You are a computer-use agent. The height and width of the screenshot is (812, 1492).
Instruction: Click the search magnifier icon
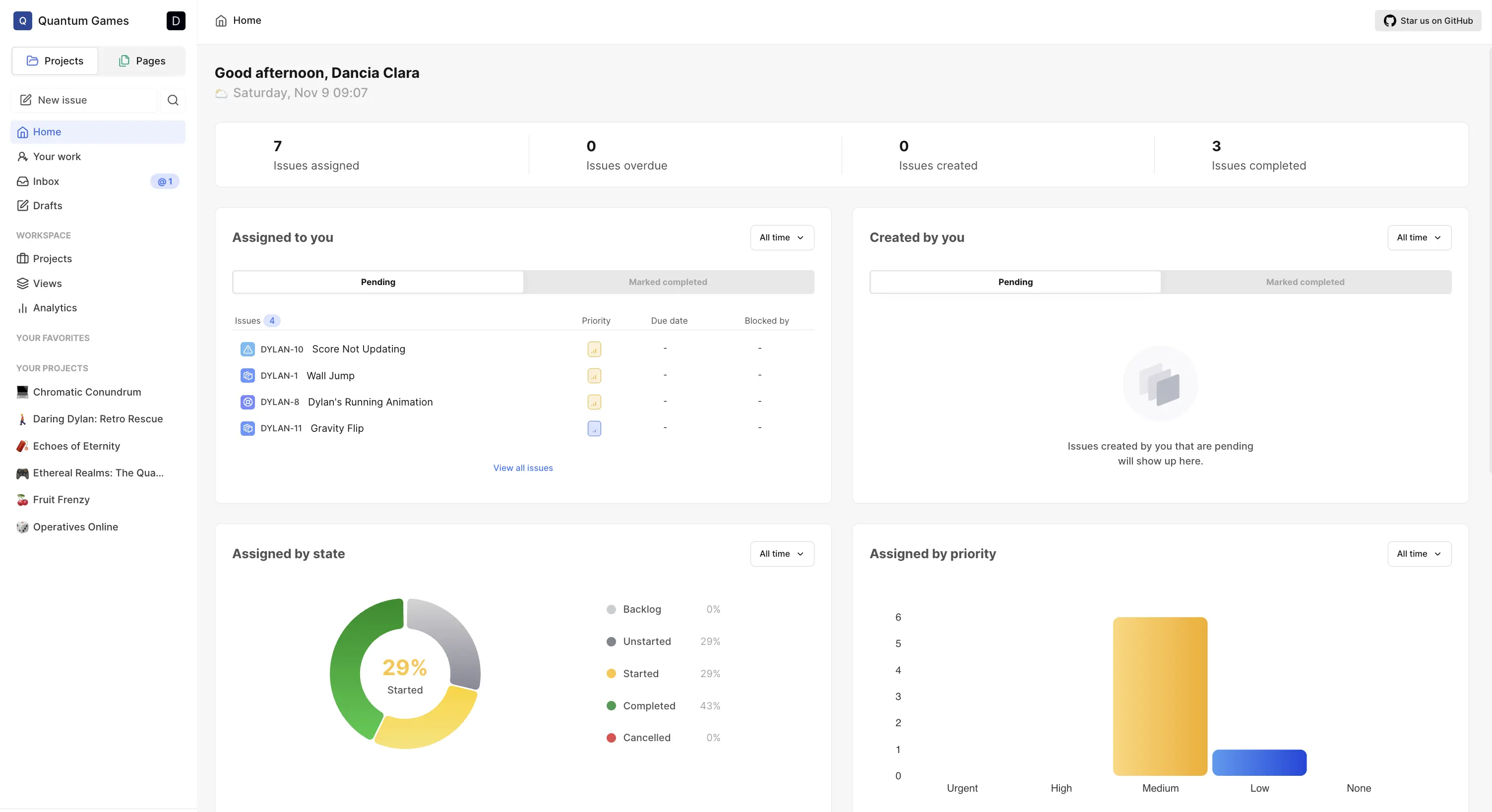pos(173,100)
